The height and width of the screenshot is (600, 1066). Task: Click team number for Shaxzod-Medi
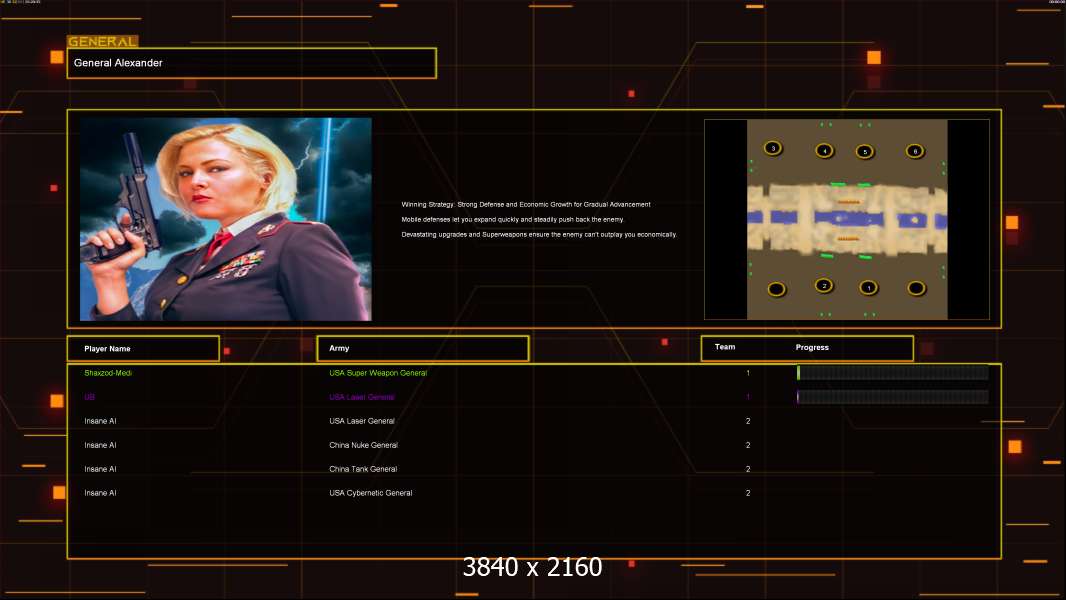tap(748, 373)
